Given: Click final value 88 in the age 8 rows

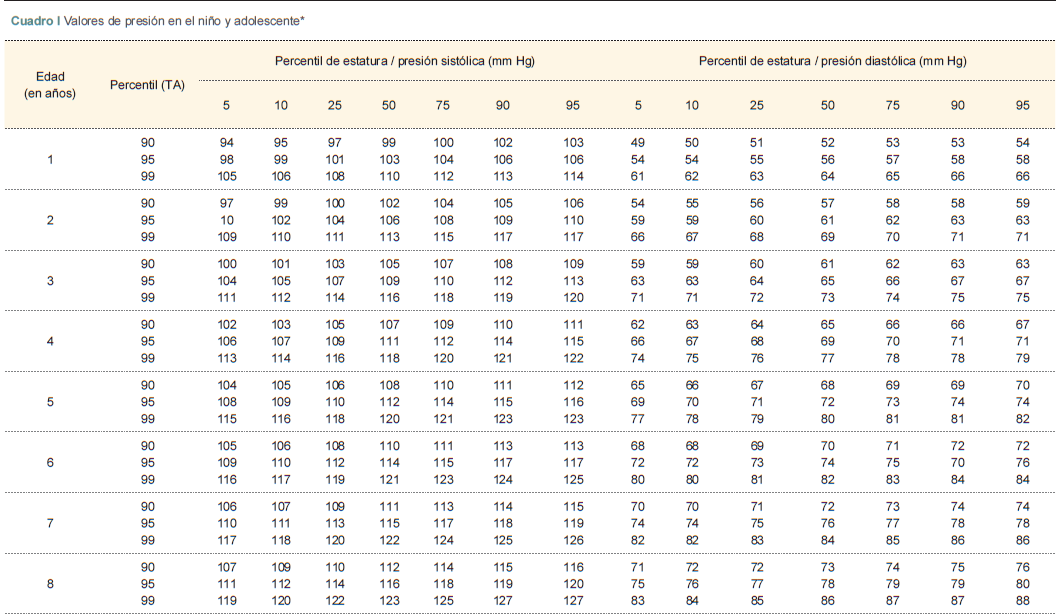Looking at the screenshot, I should (x=1022, y=600).
